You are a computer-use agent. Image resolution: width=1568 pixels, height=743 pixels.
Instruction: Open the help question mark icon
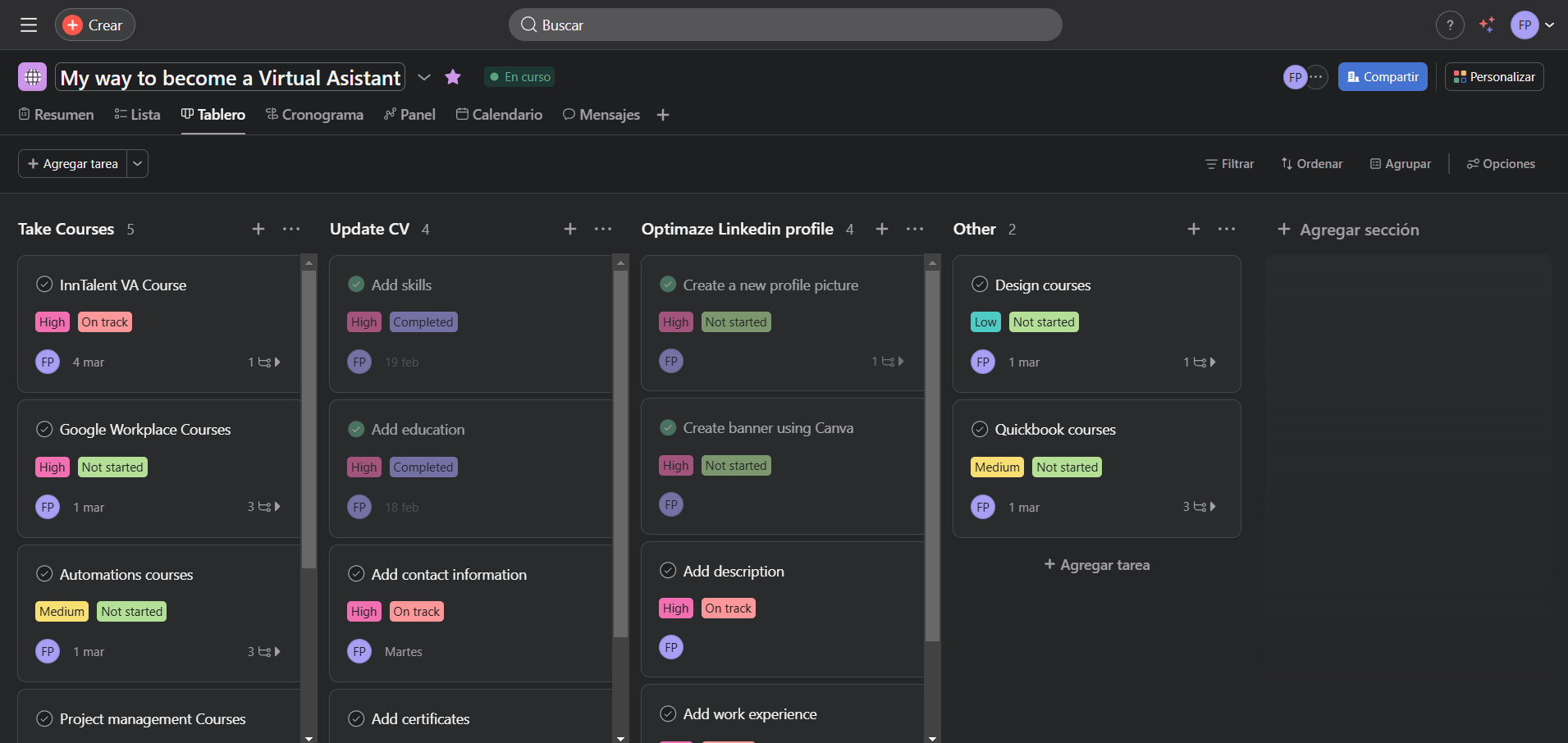pyautogui.click(x=1450, y=25)
